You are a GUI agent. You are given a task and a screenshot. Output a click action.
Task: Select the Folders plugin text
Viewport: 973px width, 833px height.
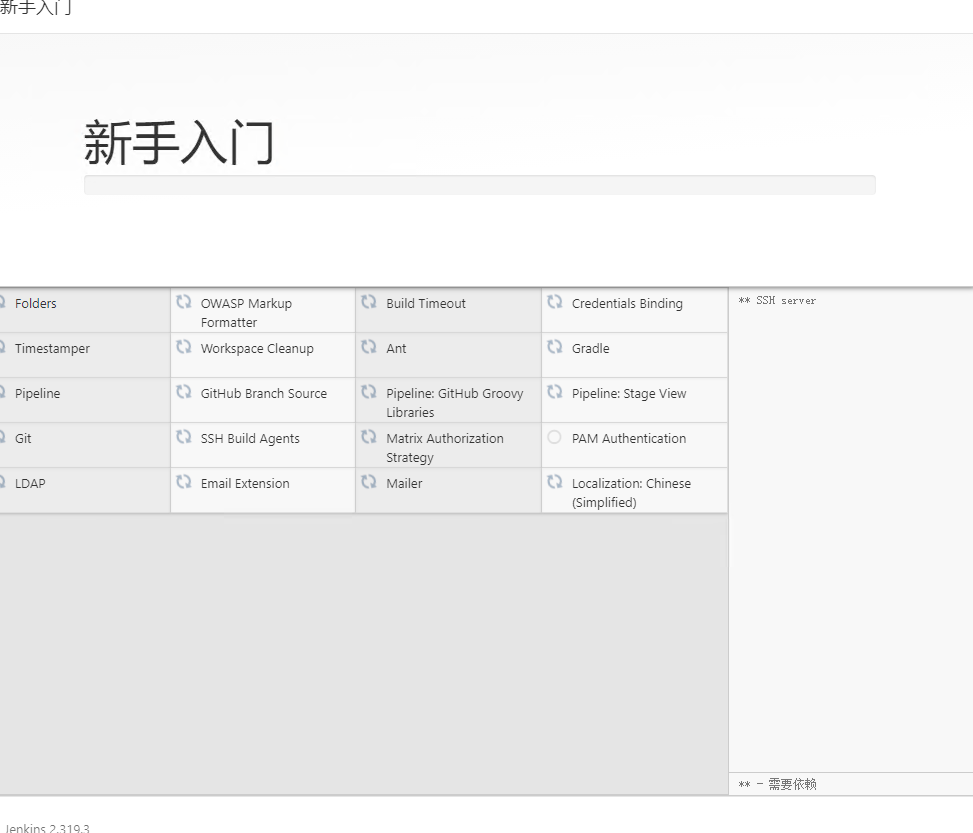pyautogui.click(x=36, y=304)
